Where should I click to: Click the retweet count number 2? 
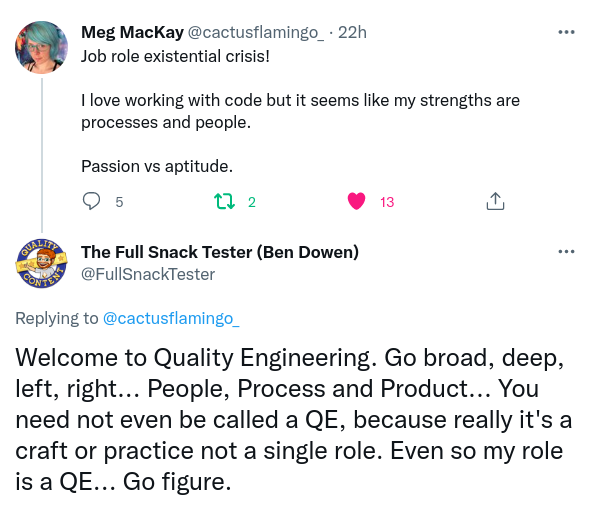(x=252, y=202)
